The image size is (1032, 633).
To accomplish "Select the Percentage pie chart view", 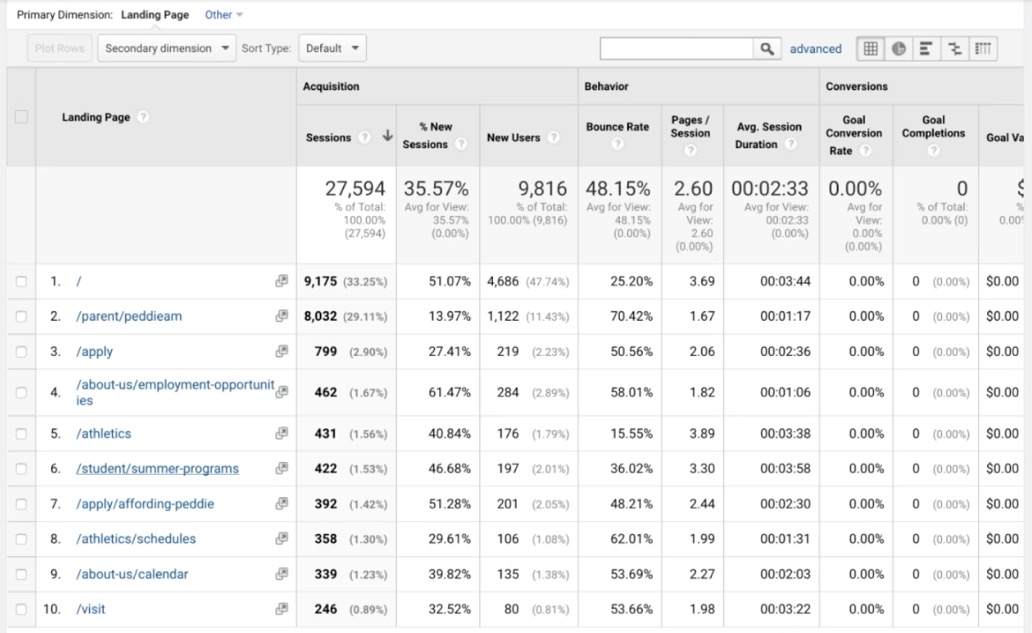I will tap(898, 48).
